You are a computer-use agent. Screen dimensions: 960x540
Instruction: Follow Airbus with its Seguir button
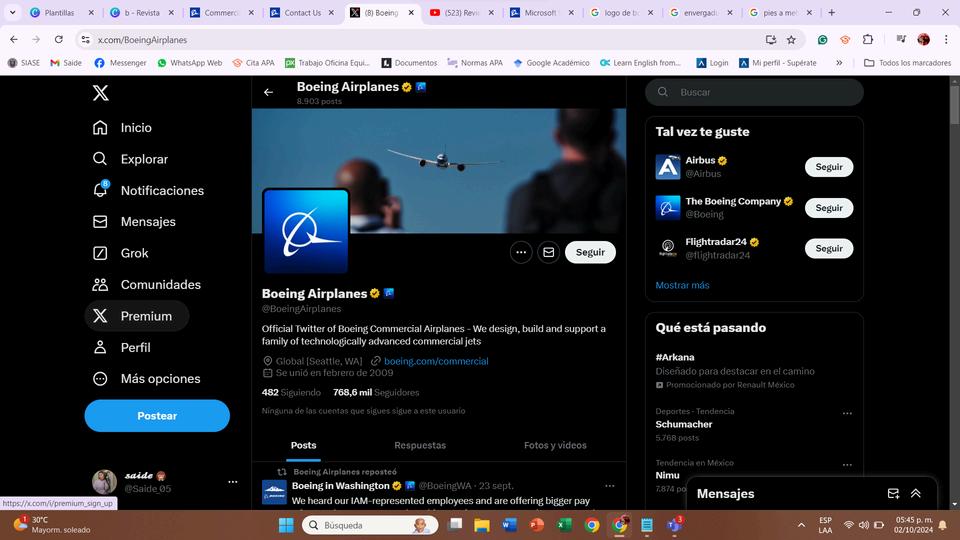pos(829,167)
